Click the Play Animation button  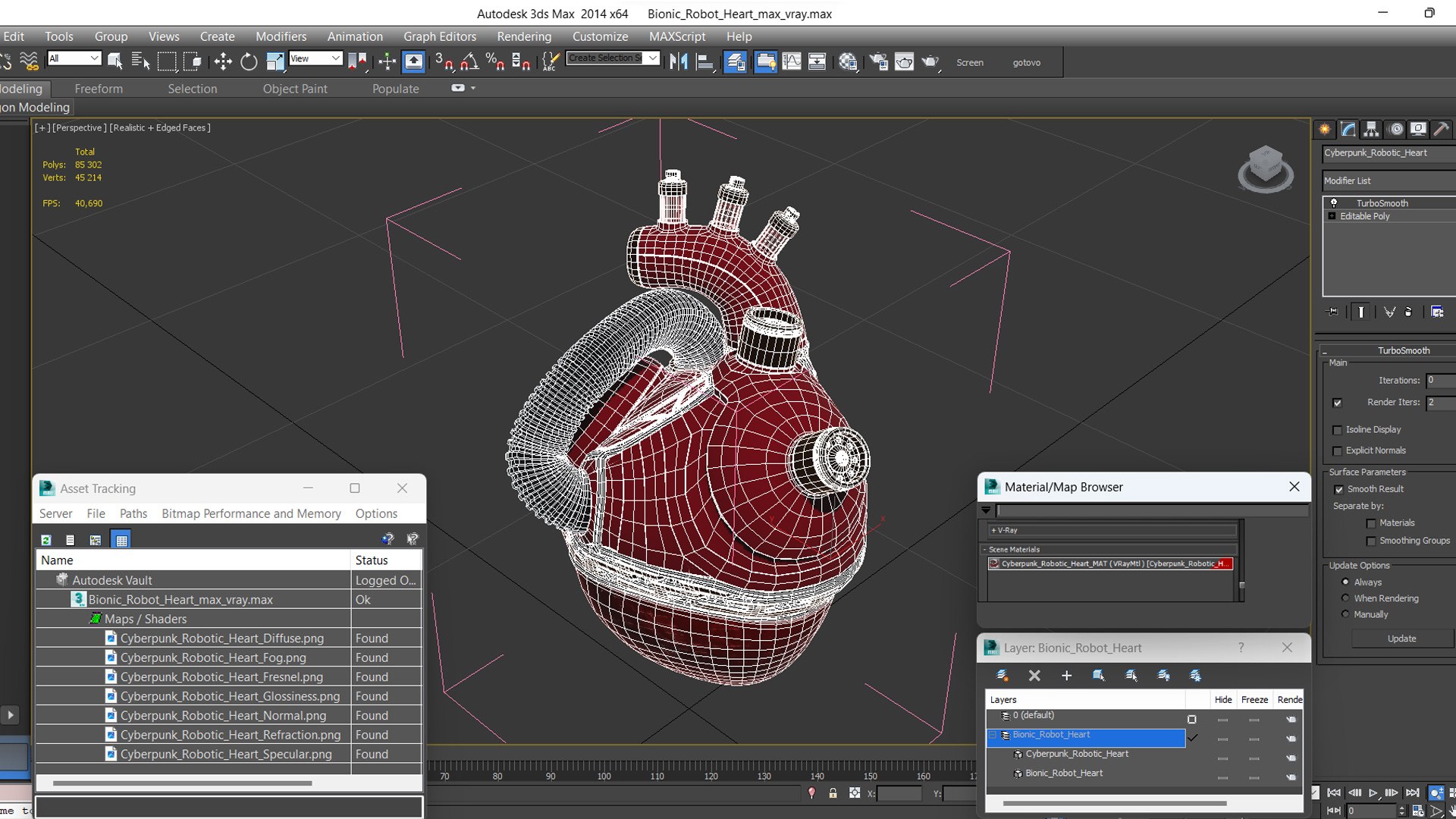(1373, 792)
